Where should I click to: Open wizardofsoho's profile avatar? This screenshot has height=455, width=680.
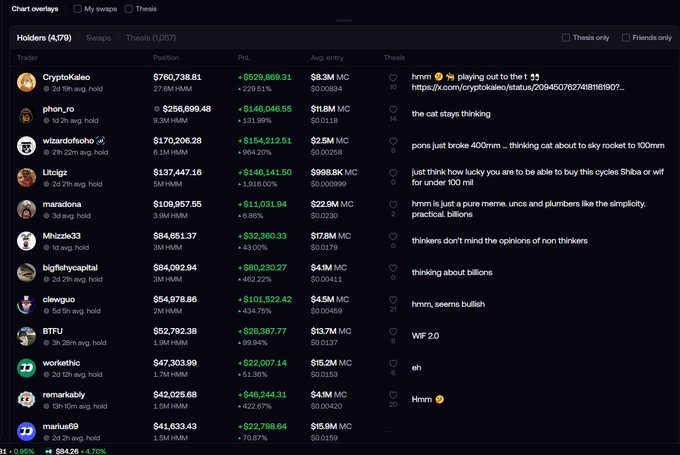(26, 146)
